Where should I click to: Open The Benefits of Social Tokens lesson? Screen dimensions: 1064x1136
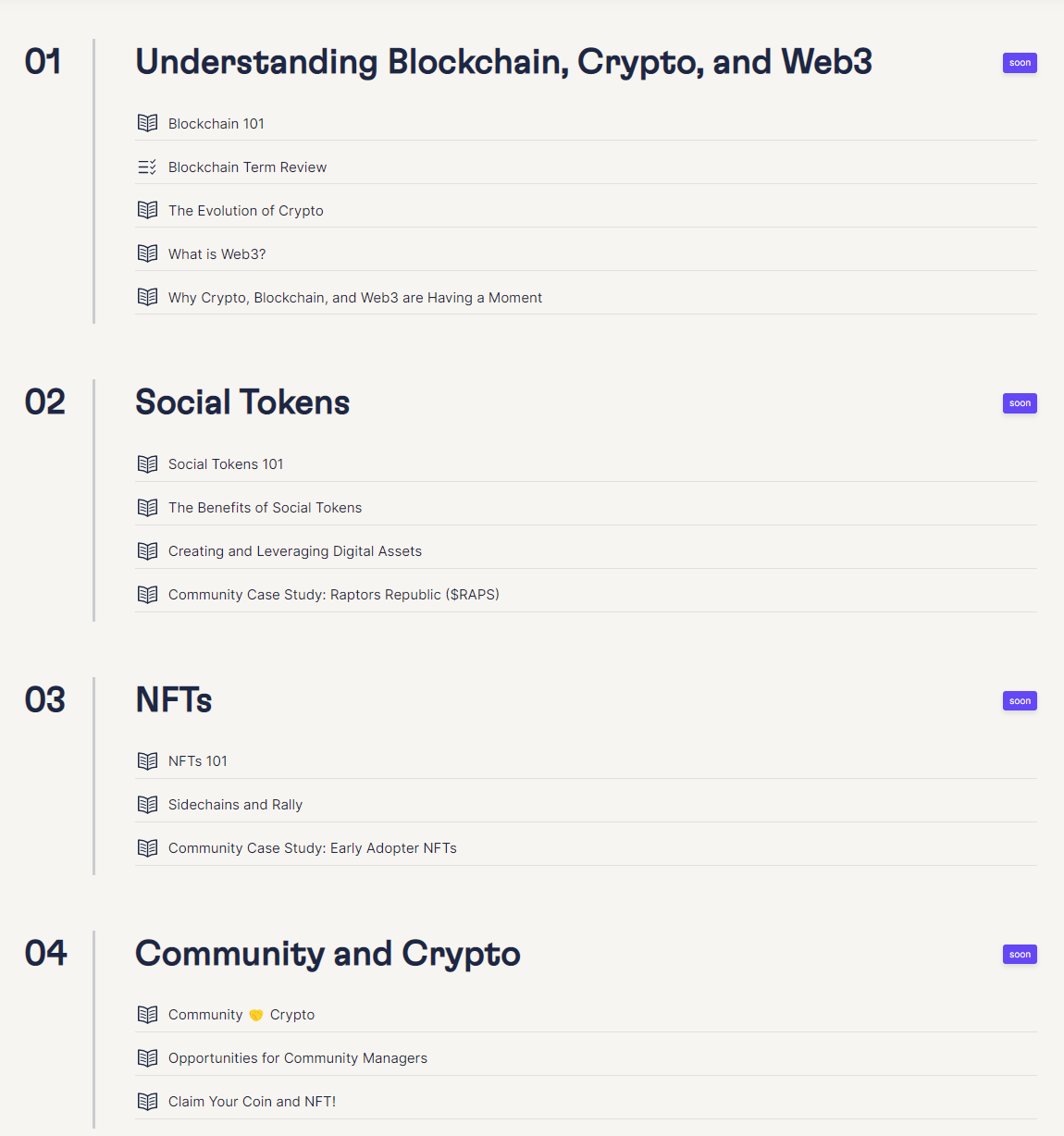tap(586, 507)
